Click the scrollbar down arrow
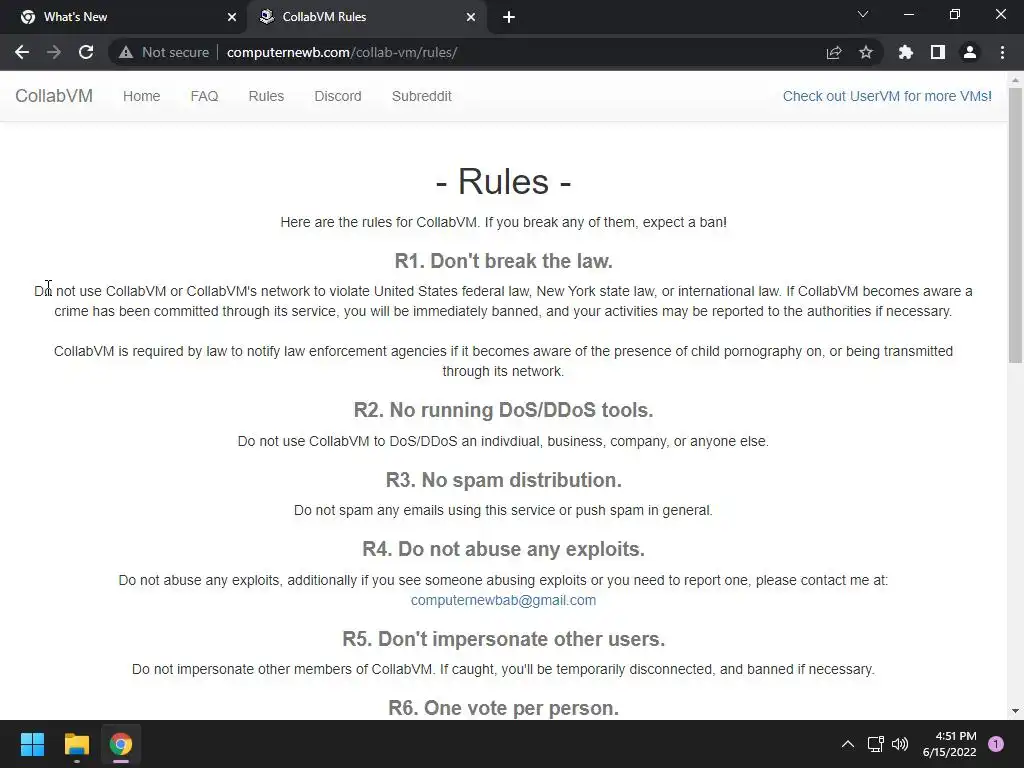This screenshot has height=768, width=1024. coord(1016,711)
